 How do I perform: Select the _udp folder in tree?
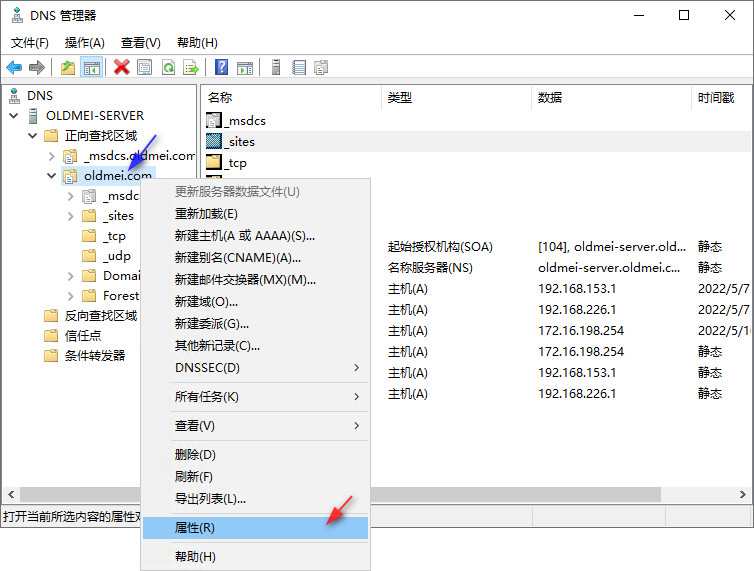tap(106, 256)
